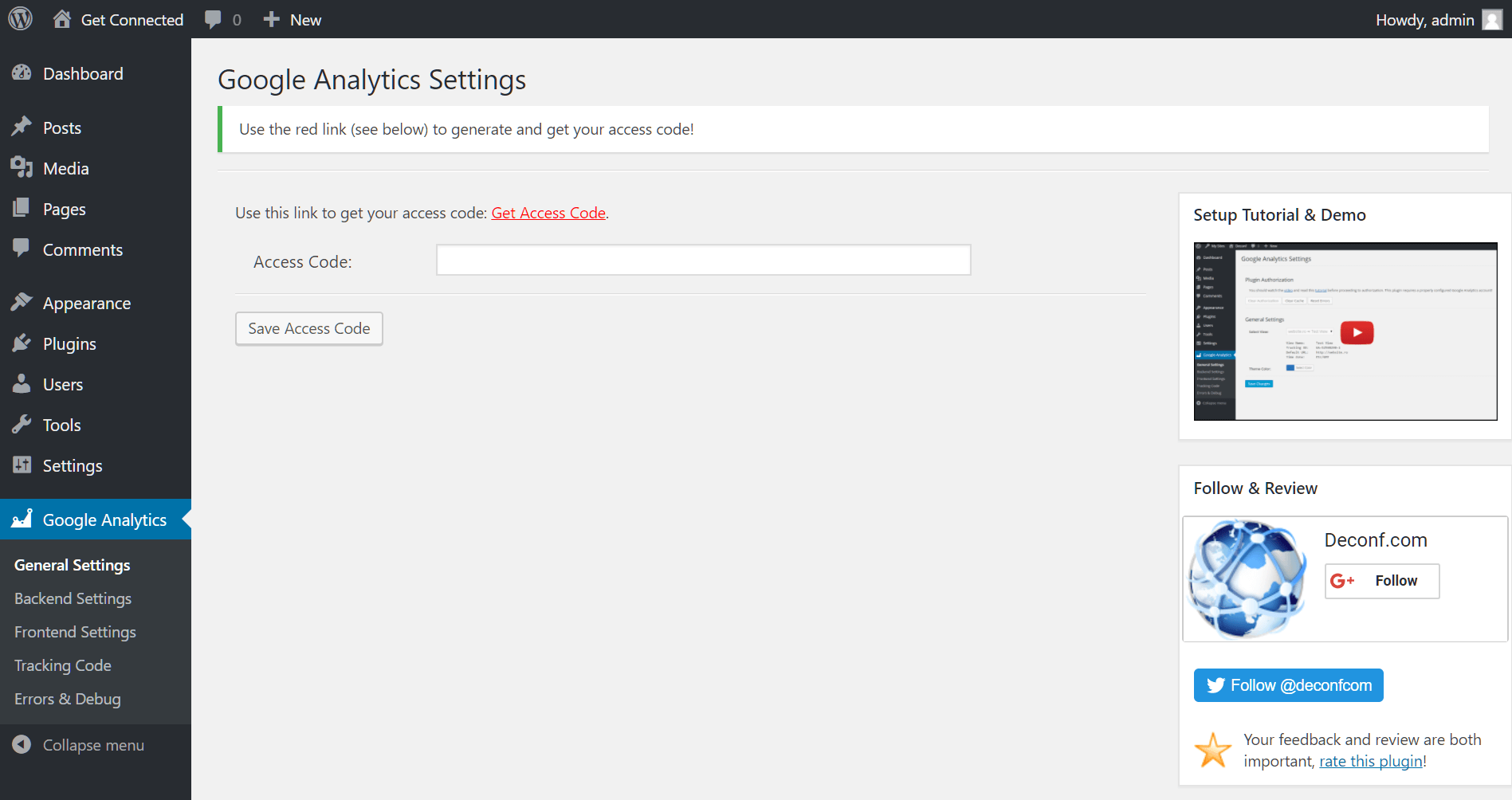Click the WordPress logo icon
The image size is (1512, 800).
(x=20, y=19)
